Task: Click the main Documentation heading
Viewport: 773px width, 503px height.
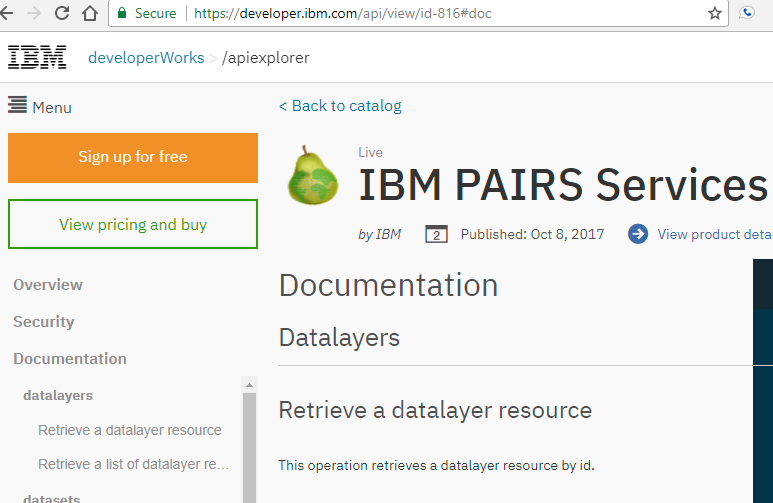Action: pos(388,285)
